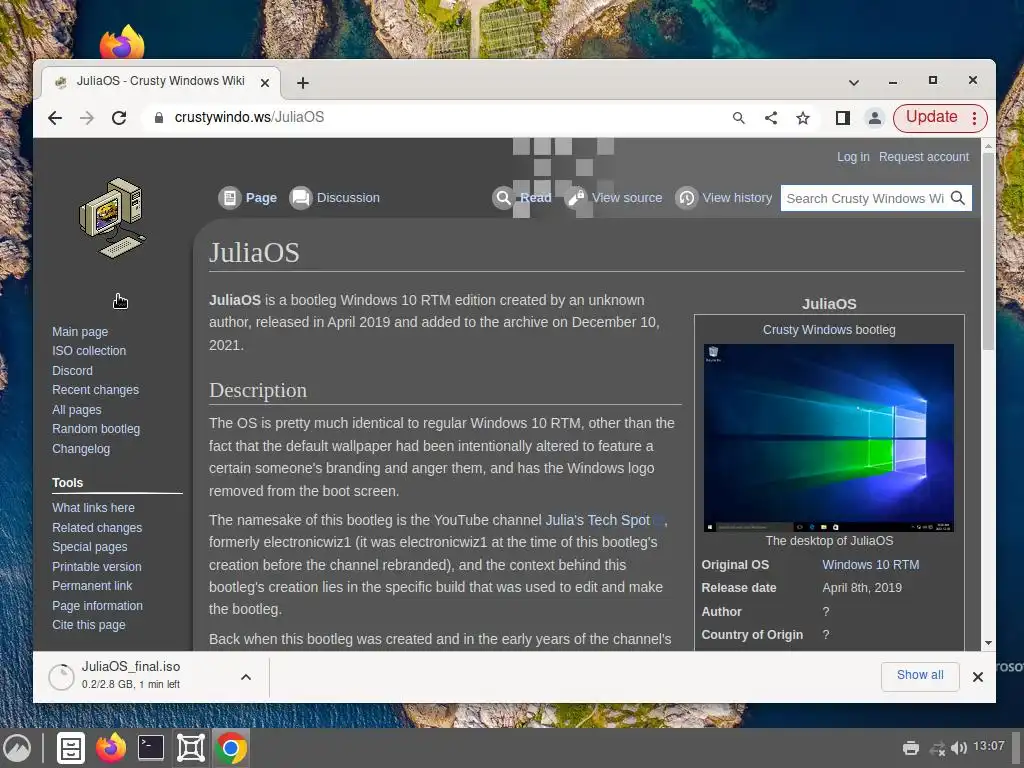Click the download progress circle icon
The width and height of the screenshot is (1024, 768).
61,677
